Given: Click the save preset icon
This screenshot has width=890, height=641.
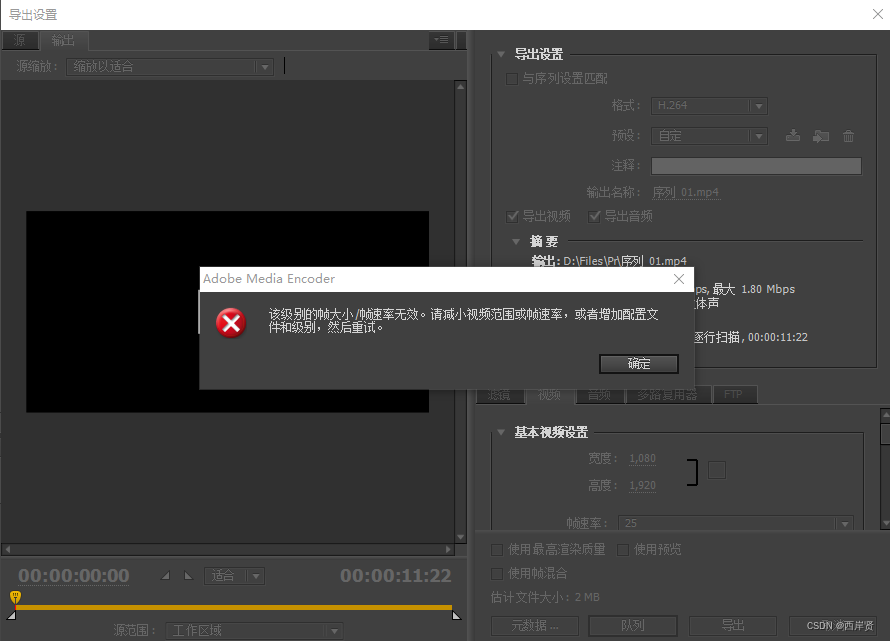Looking at the screenshot, I should pos(793,136).
